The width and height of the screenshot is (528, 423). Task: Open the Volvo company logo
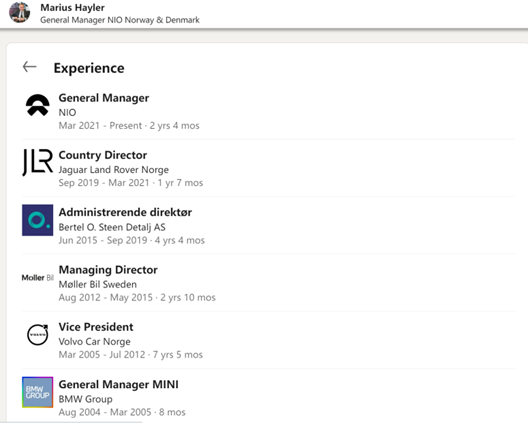click(x=38, y=335)
